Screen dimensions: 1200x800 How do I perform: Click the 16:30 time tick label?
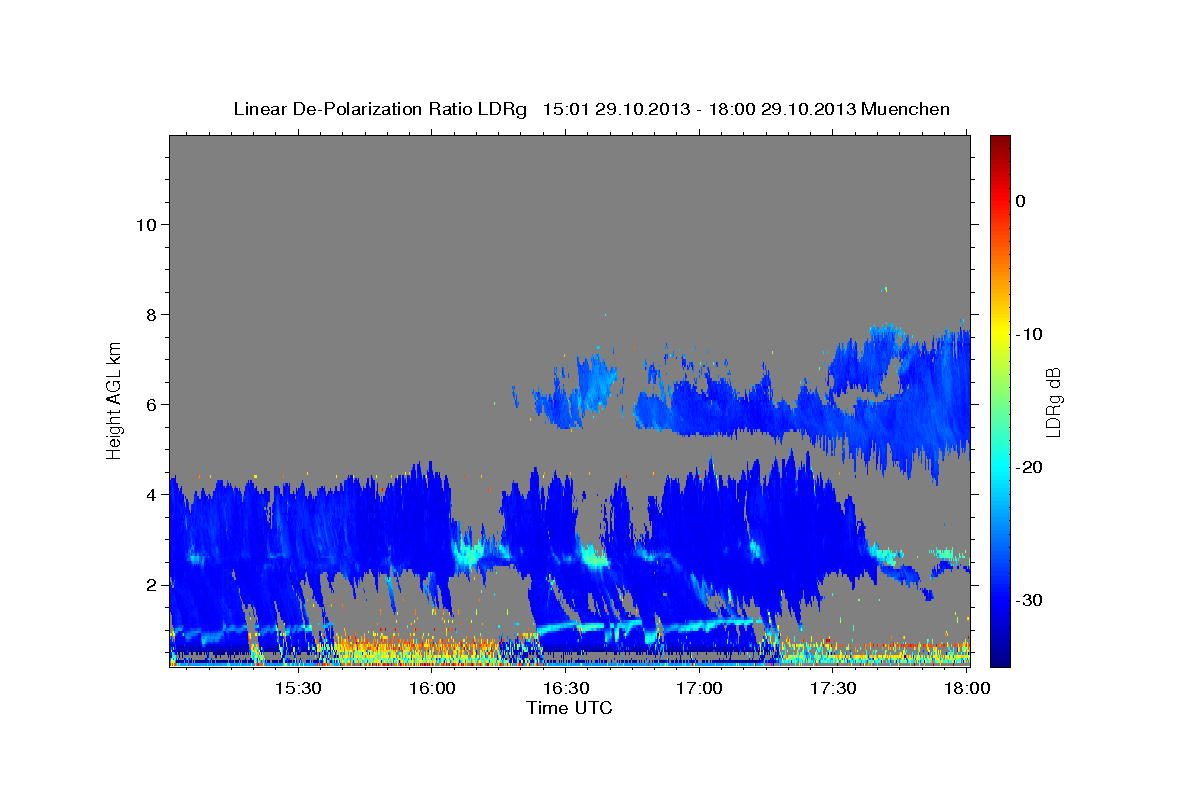tap(566, 689)
